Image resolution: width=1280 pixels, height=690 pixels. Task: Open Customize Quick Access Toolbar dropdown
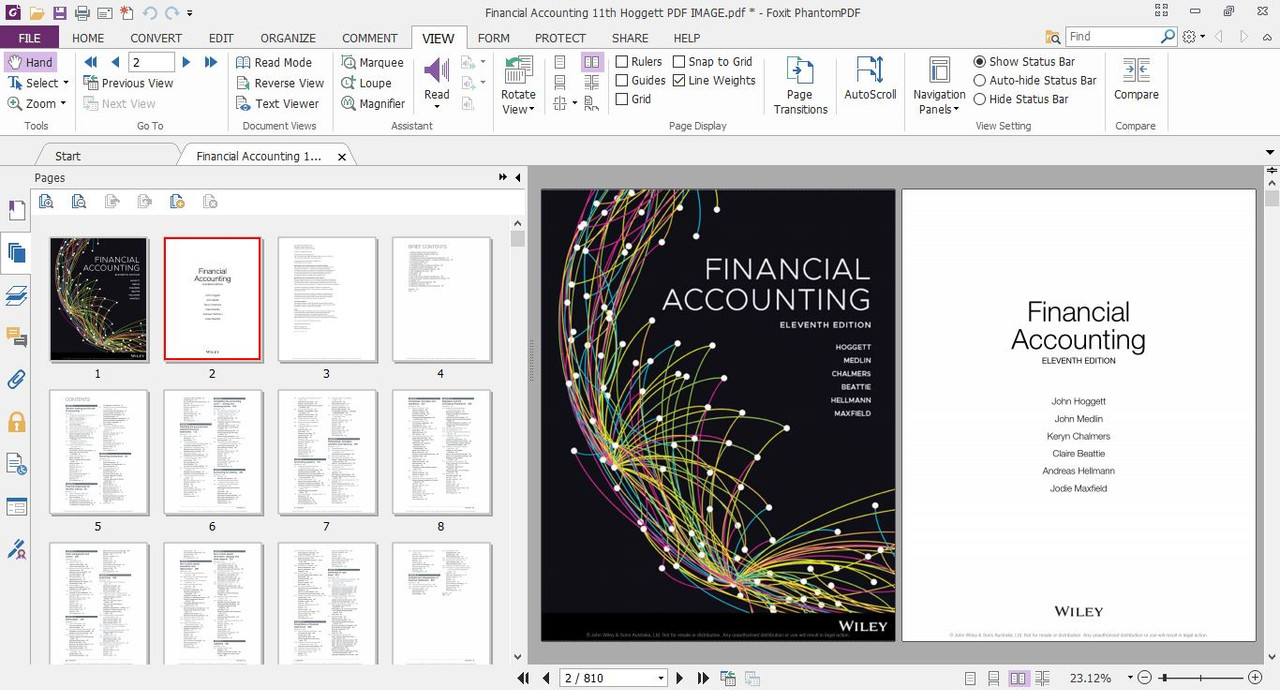[x=190, y=14]
